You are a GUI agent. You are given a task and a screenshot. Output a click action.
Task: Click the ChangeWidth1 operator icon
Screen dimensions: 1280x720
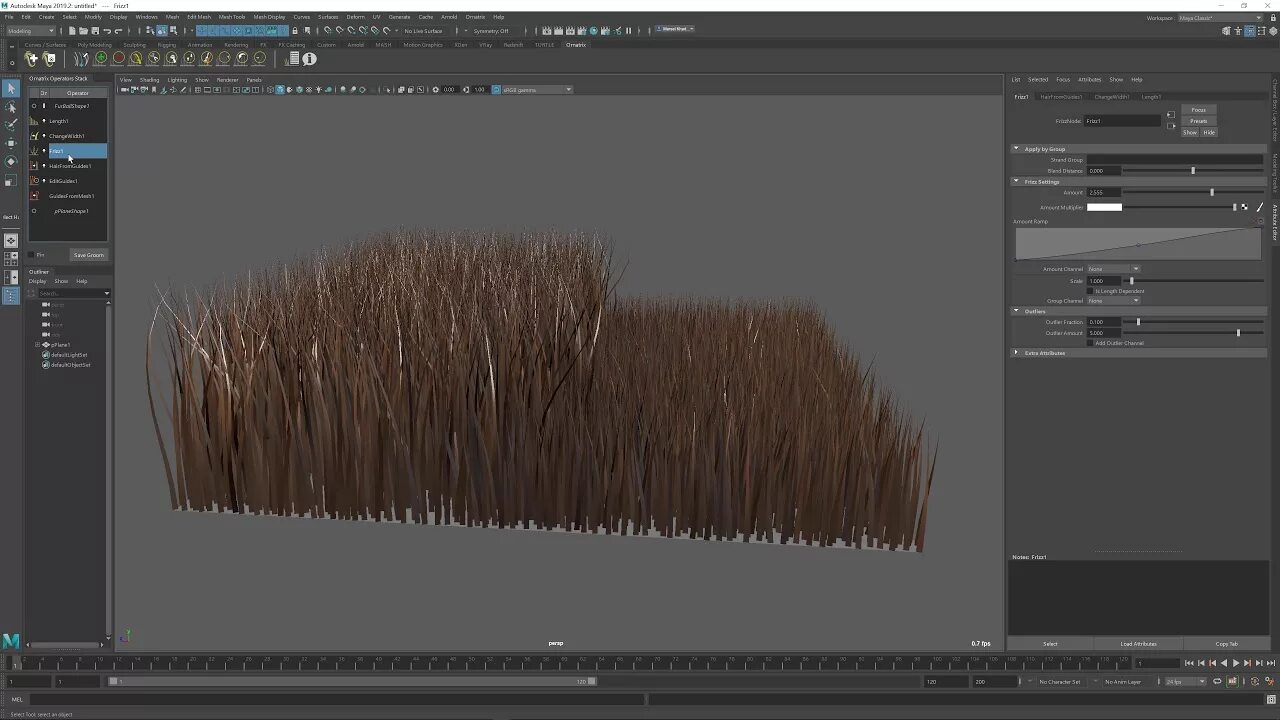(x=34, y=136)
